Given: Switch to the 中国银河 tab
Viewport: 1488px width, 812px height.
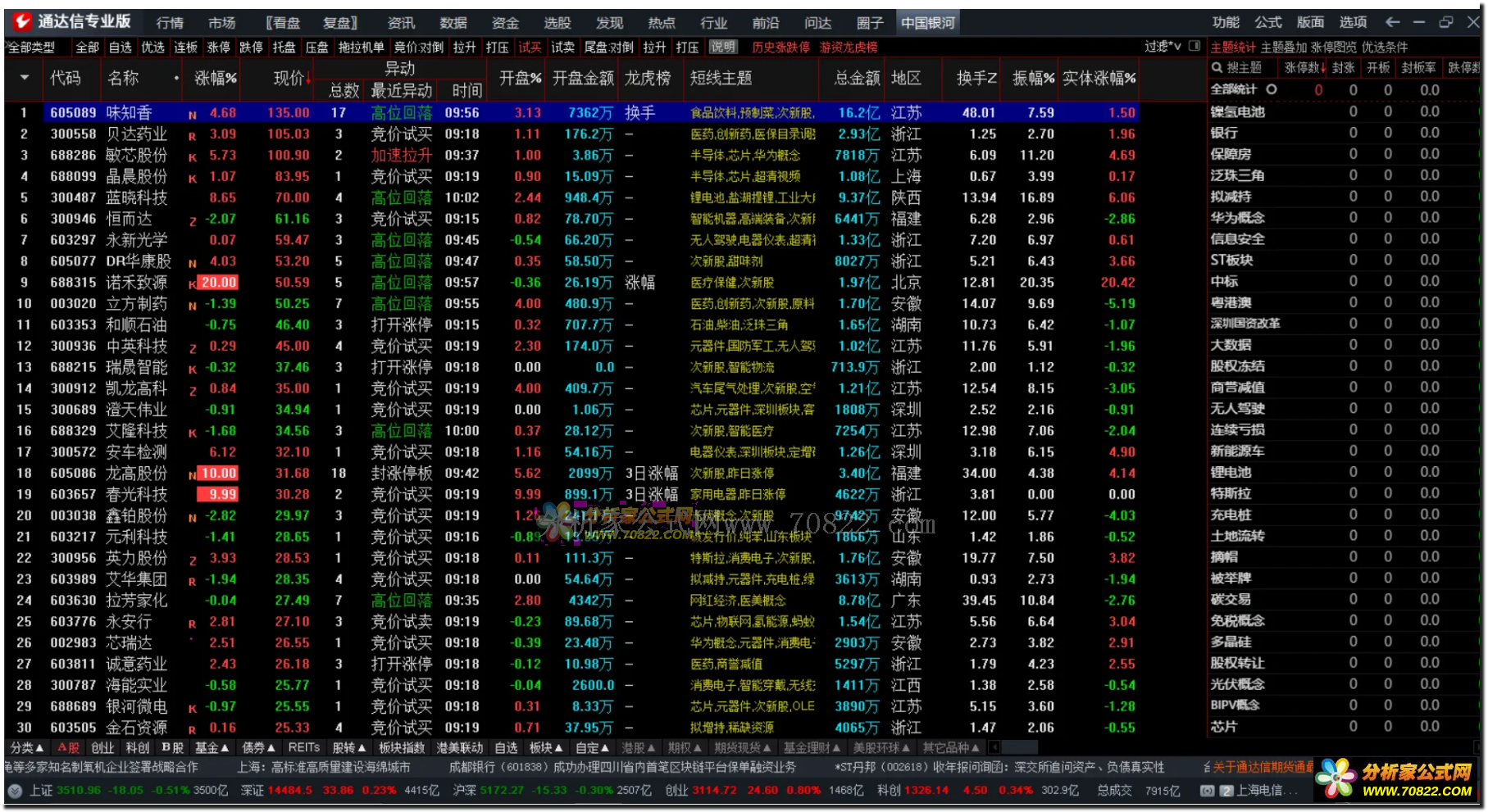Looking at the screenshot, I should (x=928, y=23).
